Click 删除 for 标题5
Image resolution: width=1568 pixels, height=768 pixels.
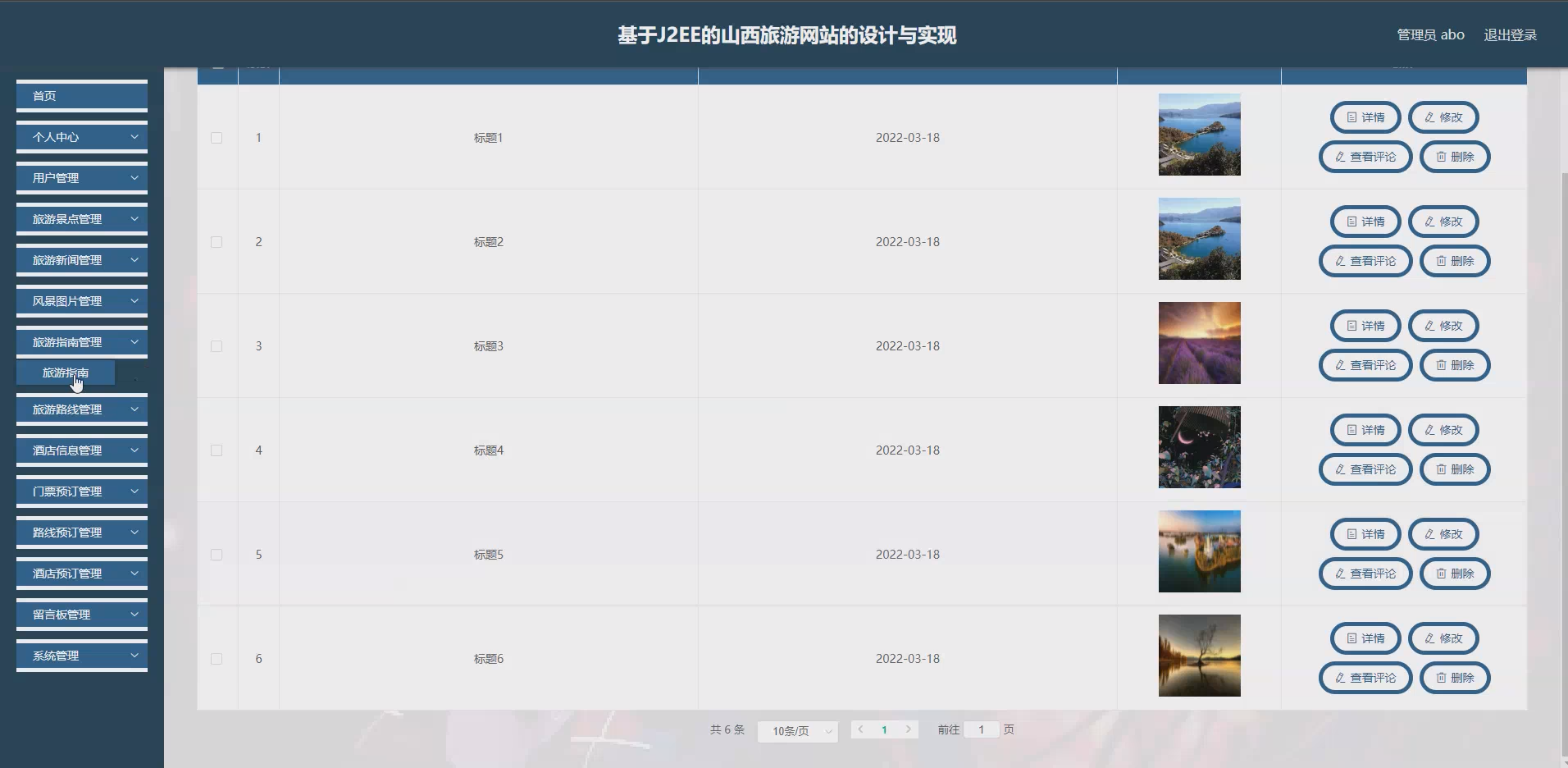(1455, 574)
